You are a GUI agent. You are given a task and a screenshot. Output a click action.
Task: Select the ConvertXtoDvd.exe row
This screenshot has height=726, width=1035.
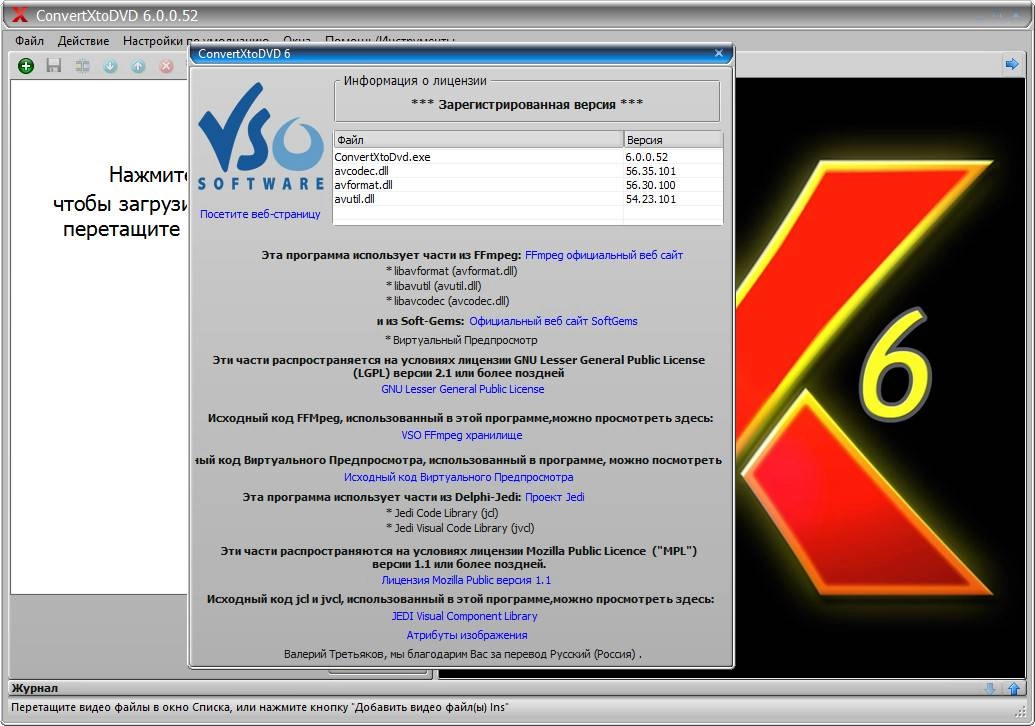[x=528, y=157]
